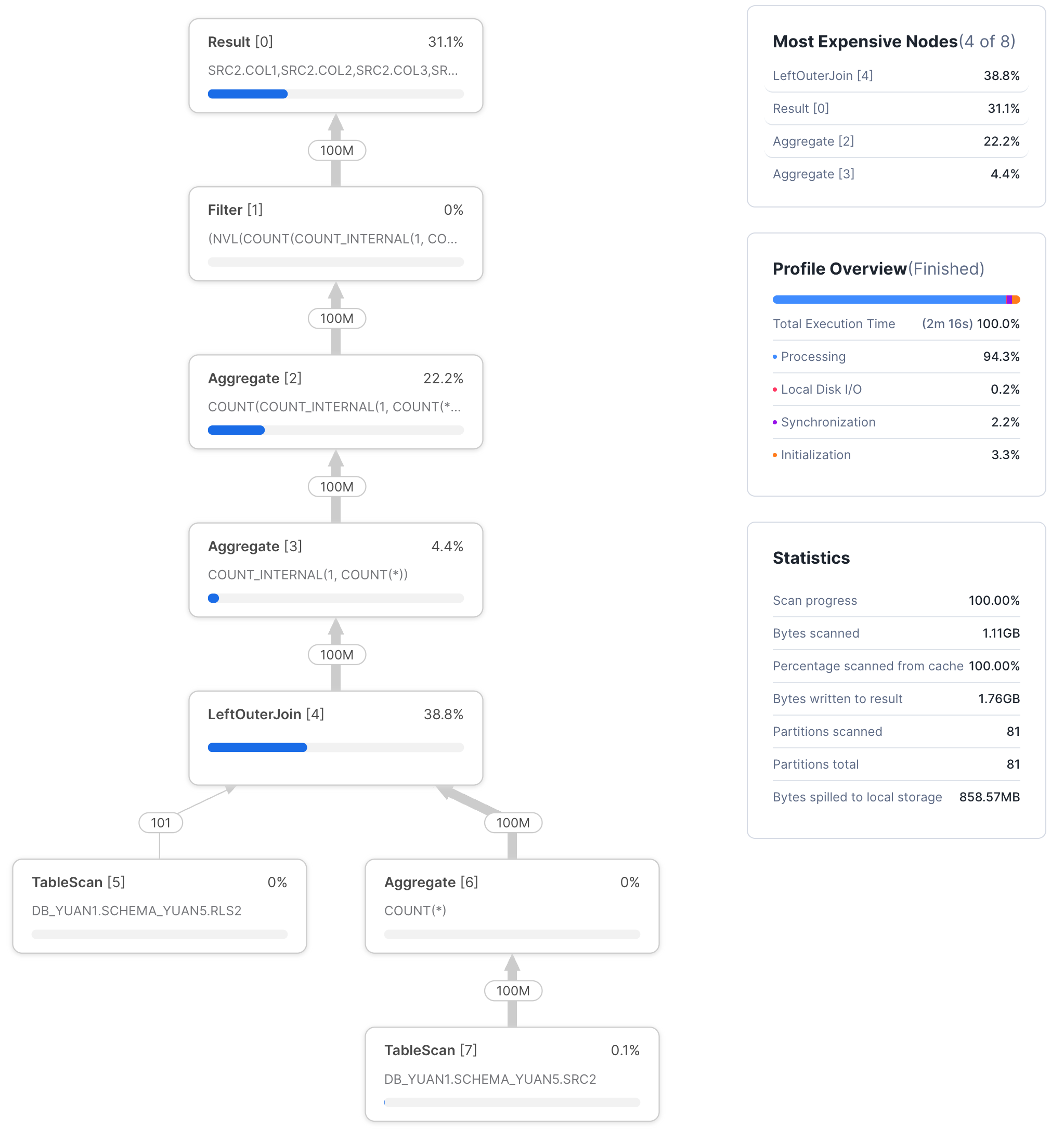Click the Aggregate [2] node card
This screenshot has width=1064, height=1141.
tap(335, 401)
